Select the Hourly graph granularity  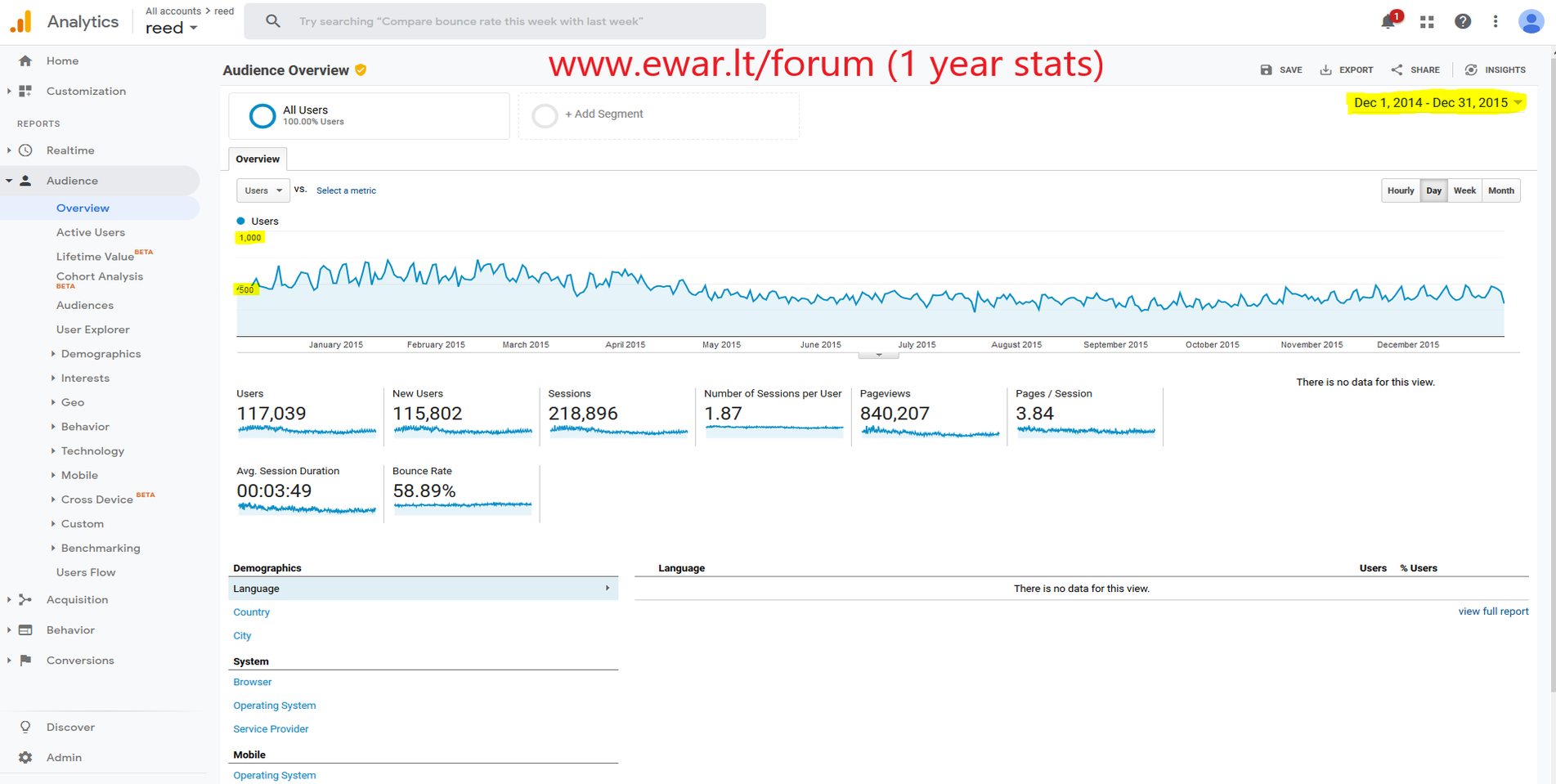pyautogui.click(x=1401, y=190)
